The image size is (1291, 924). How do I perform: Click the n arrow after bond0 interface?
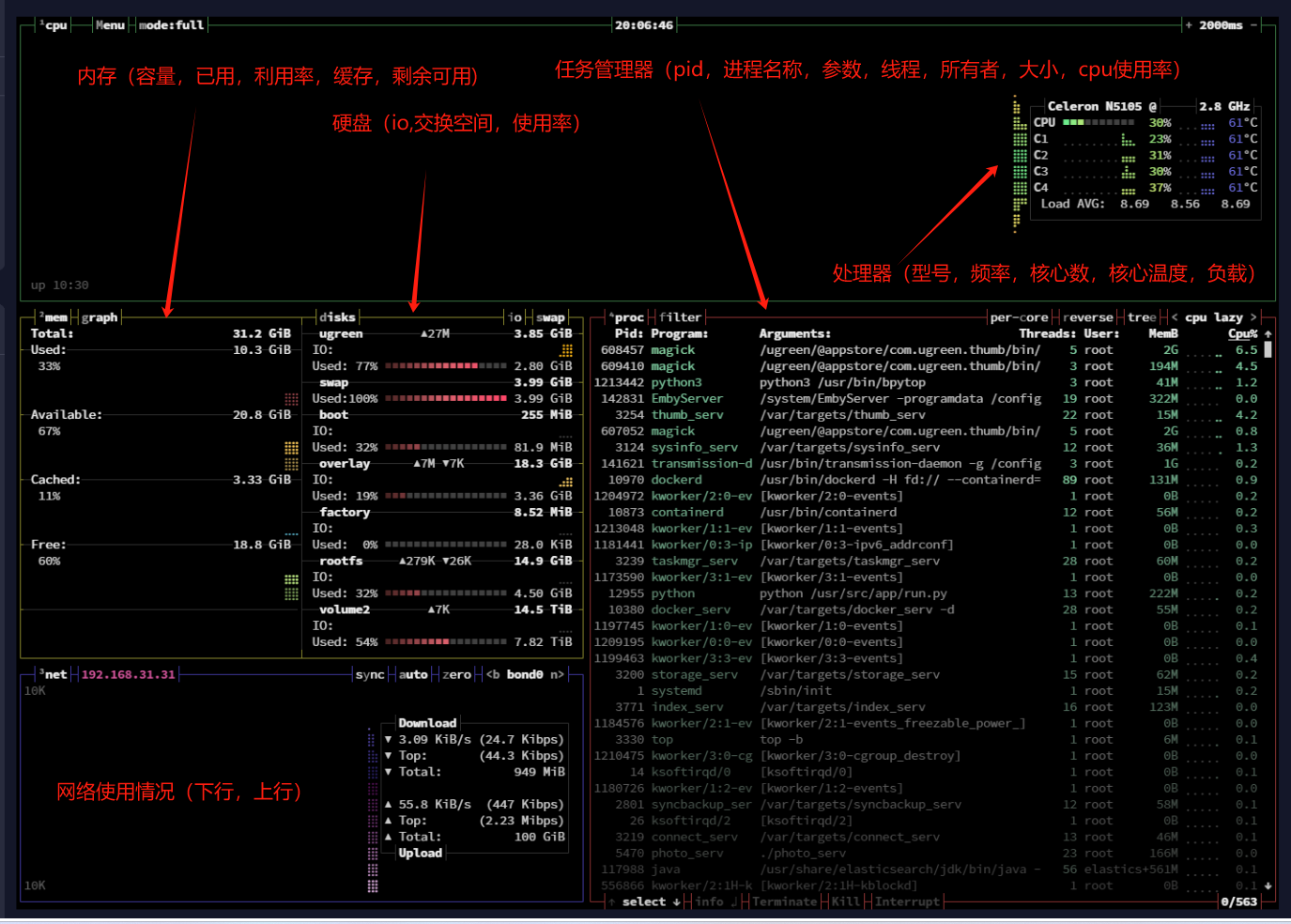[557, 674]
